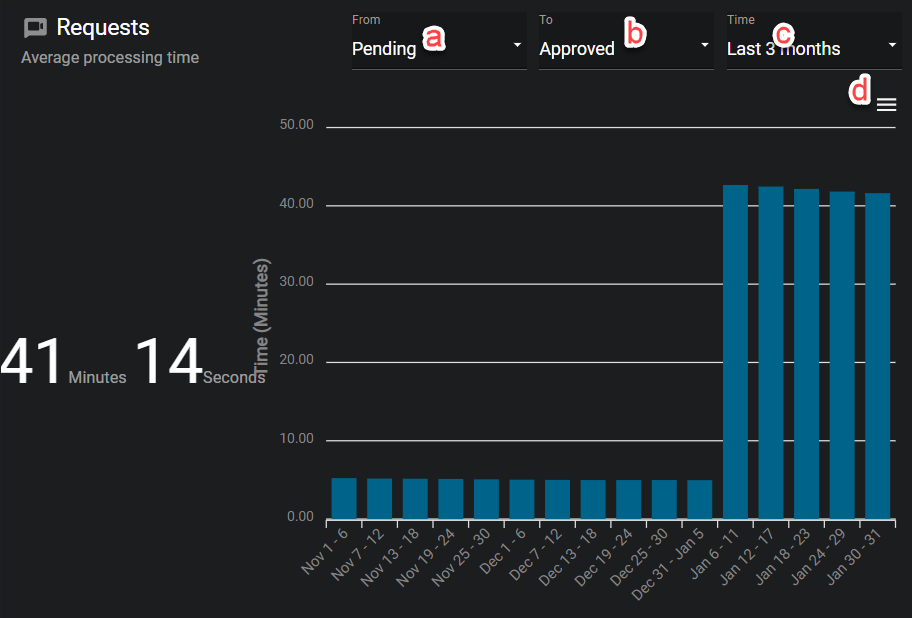Click the 20.00 y-axis label
The image size is (912, 618).
coord(297,360)
